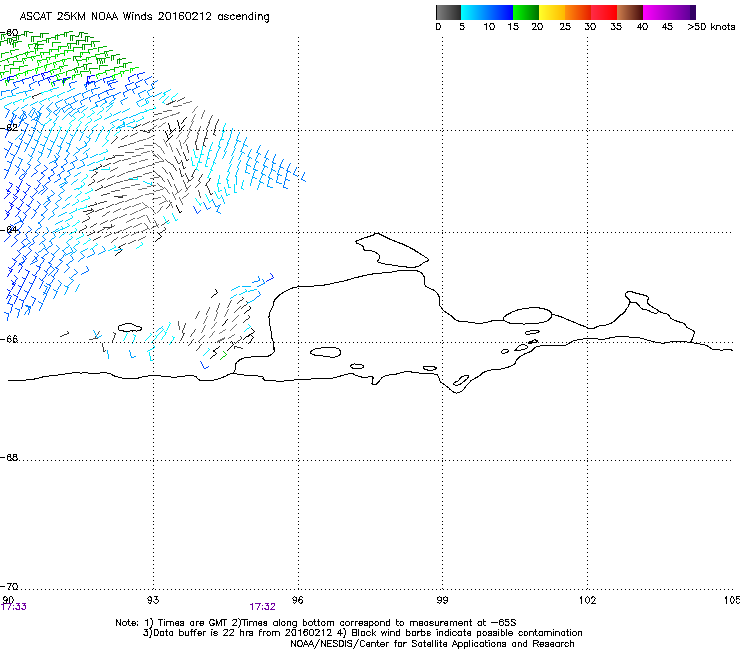Click the "40" label under the color bar
This screenshot has height=650, width=740.
click(642, 27)
